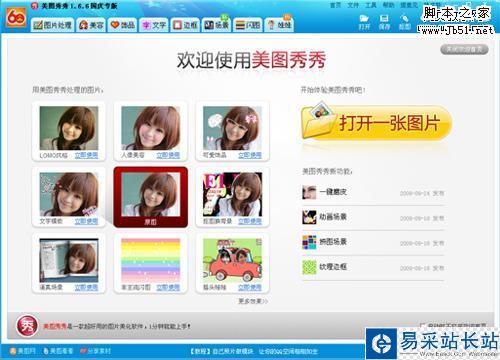The width and height of the screenshot is (500, 360).
Task: Click the 动画场景 feature icon
Action: coord(309,217)
